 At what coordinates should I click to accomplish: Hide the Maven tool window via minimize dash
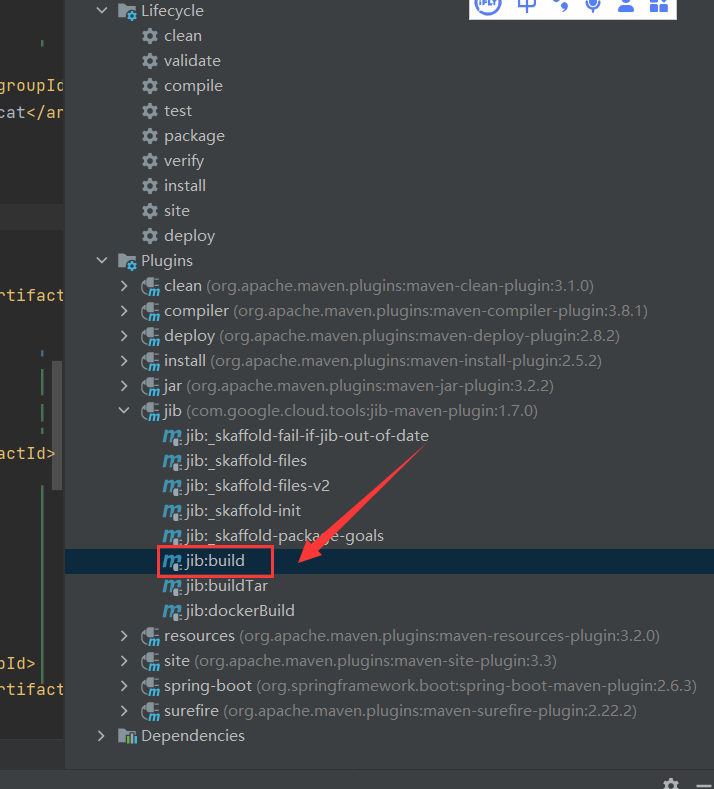[705, 785]
